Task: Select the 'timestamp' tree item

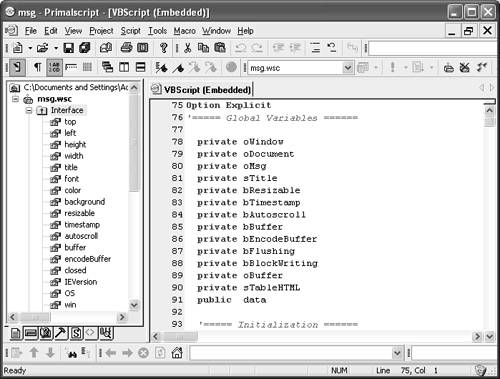Action: coord(82,225)
